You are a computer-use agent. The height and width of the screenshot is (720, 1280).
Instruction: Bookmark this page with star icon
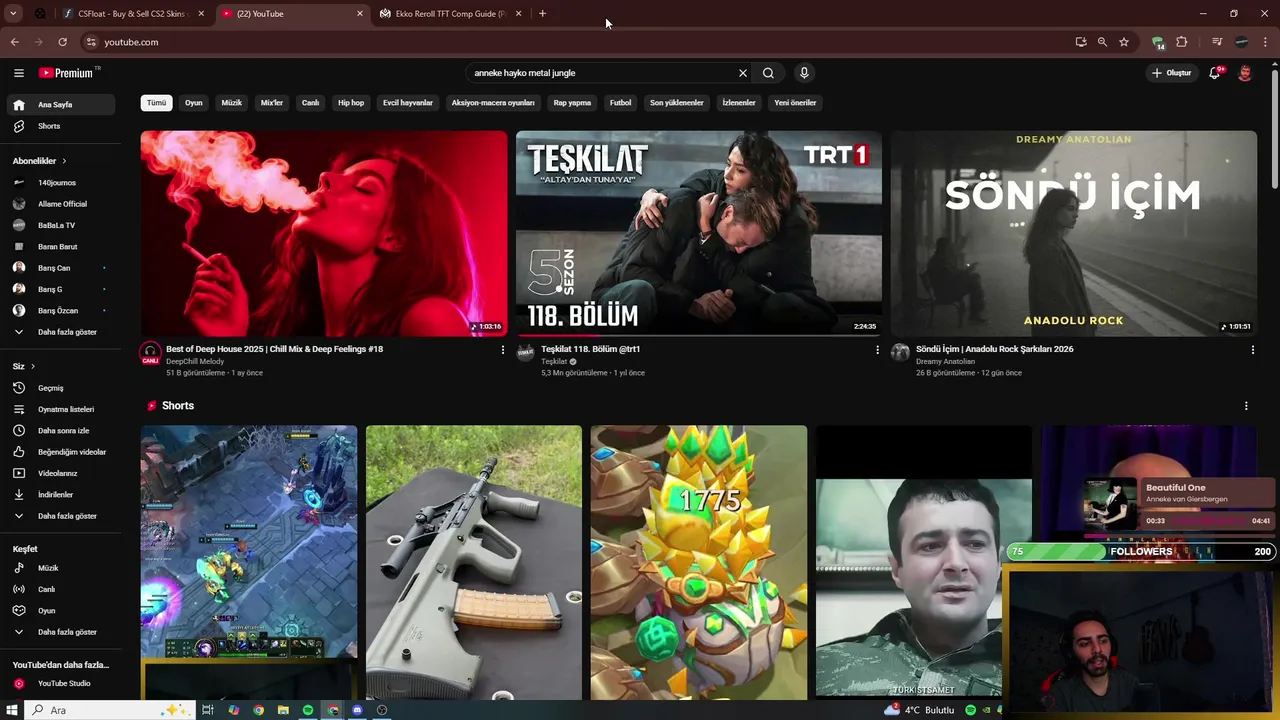(x=1124, y=42)
